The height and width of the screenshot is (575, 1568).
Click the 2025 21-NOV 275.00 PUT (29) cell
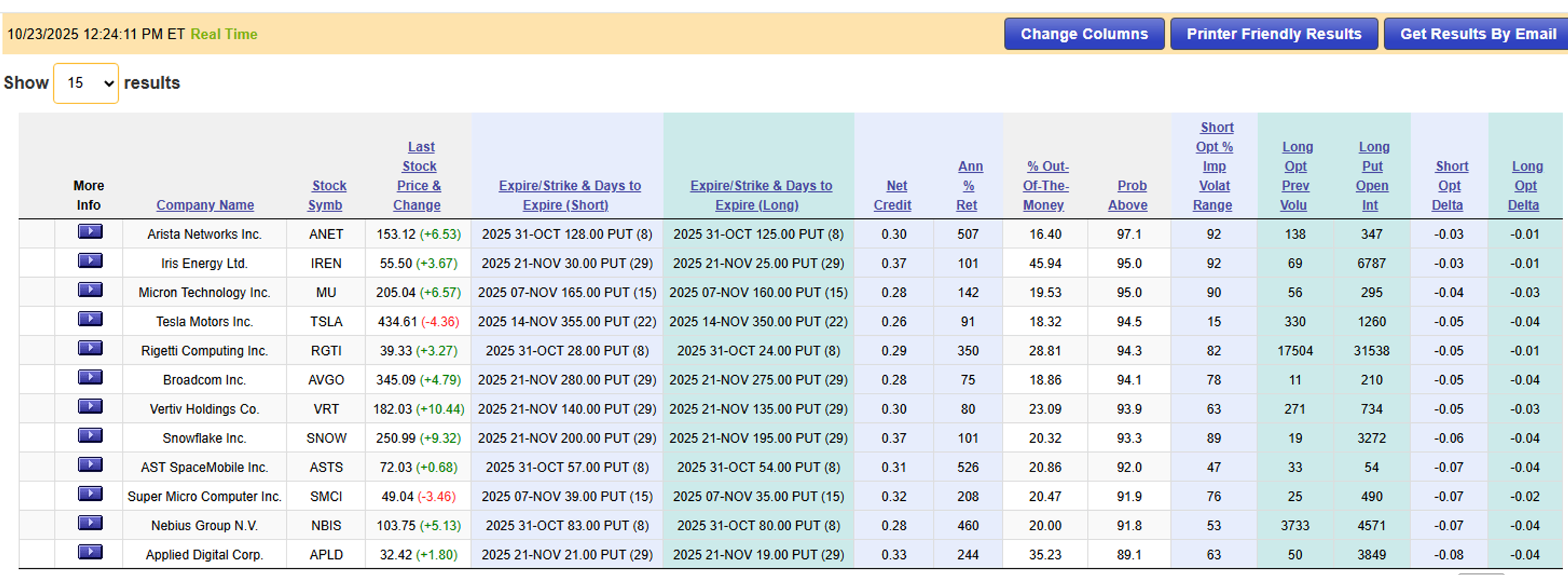tap(759, 380)
